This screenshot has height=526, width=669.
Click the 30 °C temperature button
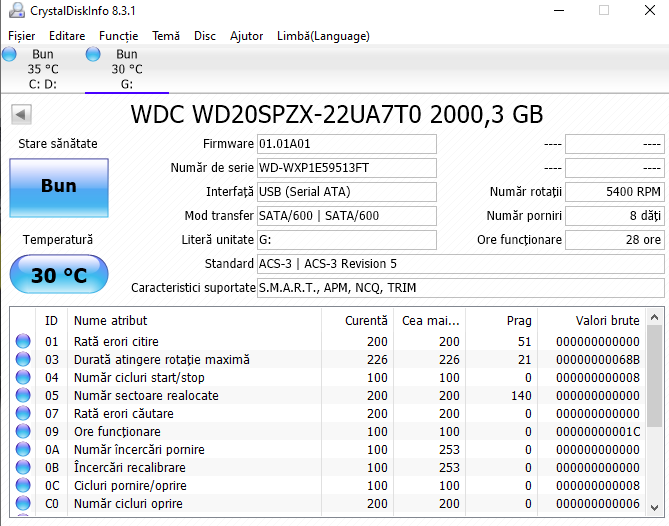pyautogui.click(x=59, y=275)
